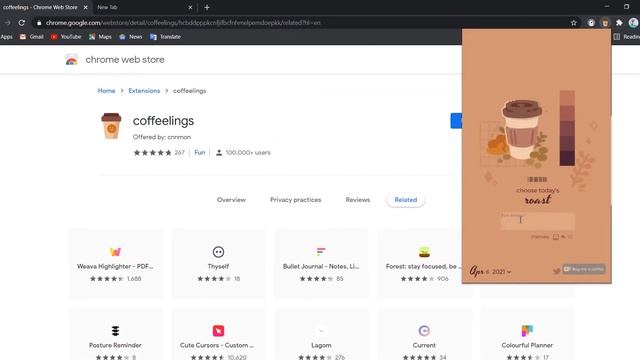Open the Colourful Planner extension card
Image resolution: width=640 pixels, height=360 pixels.
pos(527,335)
